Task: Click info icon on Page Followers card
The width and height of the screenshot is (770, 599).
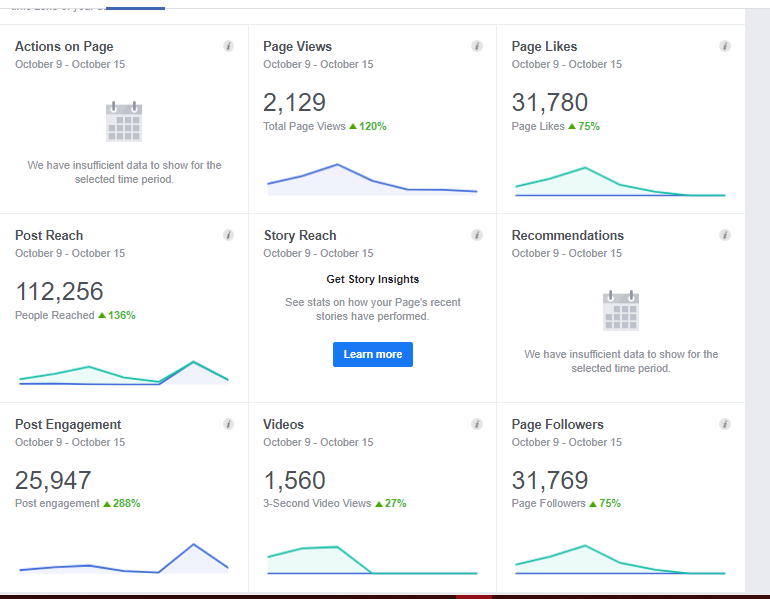Action: tap(725, 424)
